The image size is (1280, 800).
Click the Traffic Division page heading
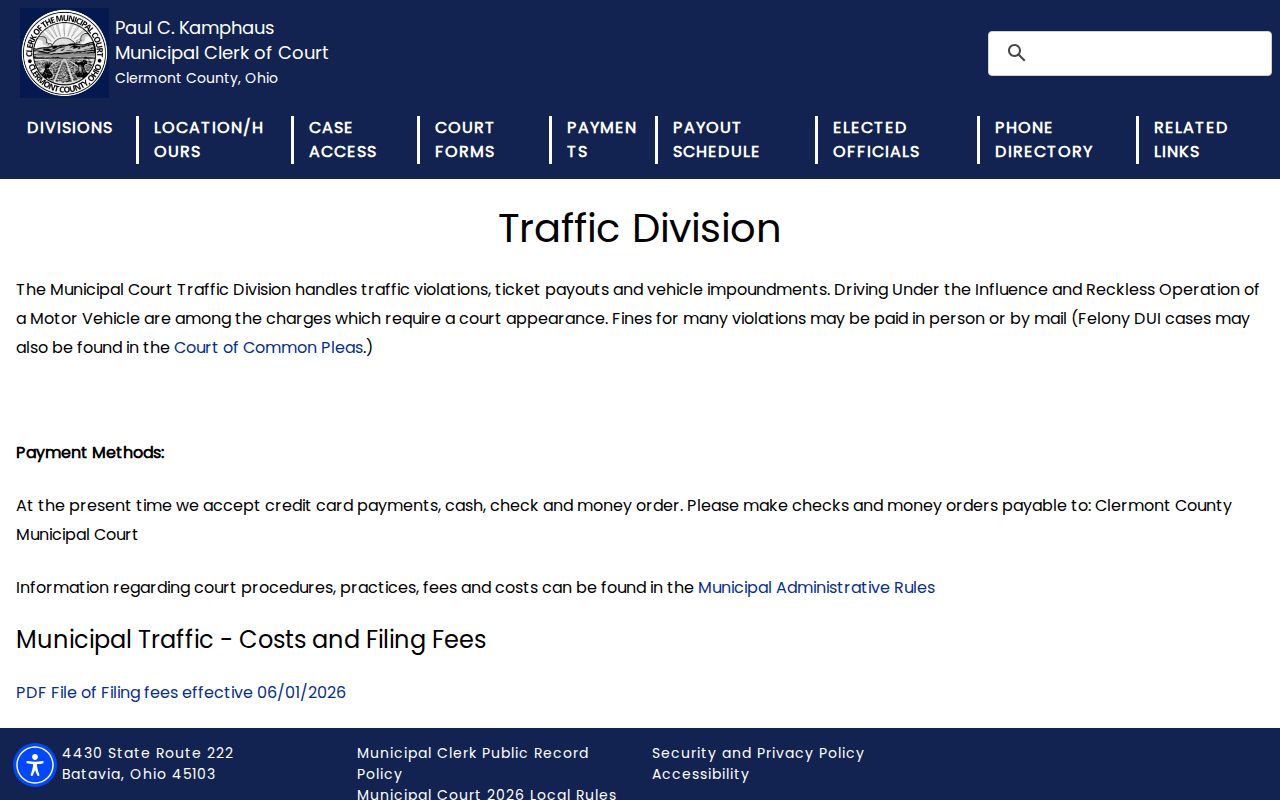tap(640, 229)
